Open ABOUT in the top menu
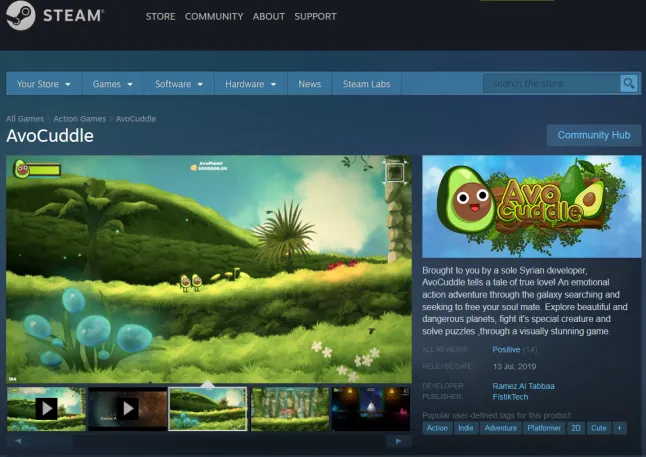This screenshot has height=457, width=646. pos(269,16)
